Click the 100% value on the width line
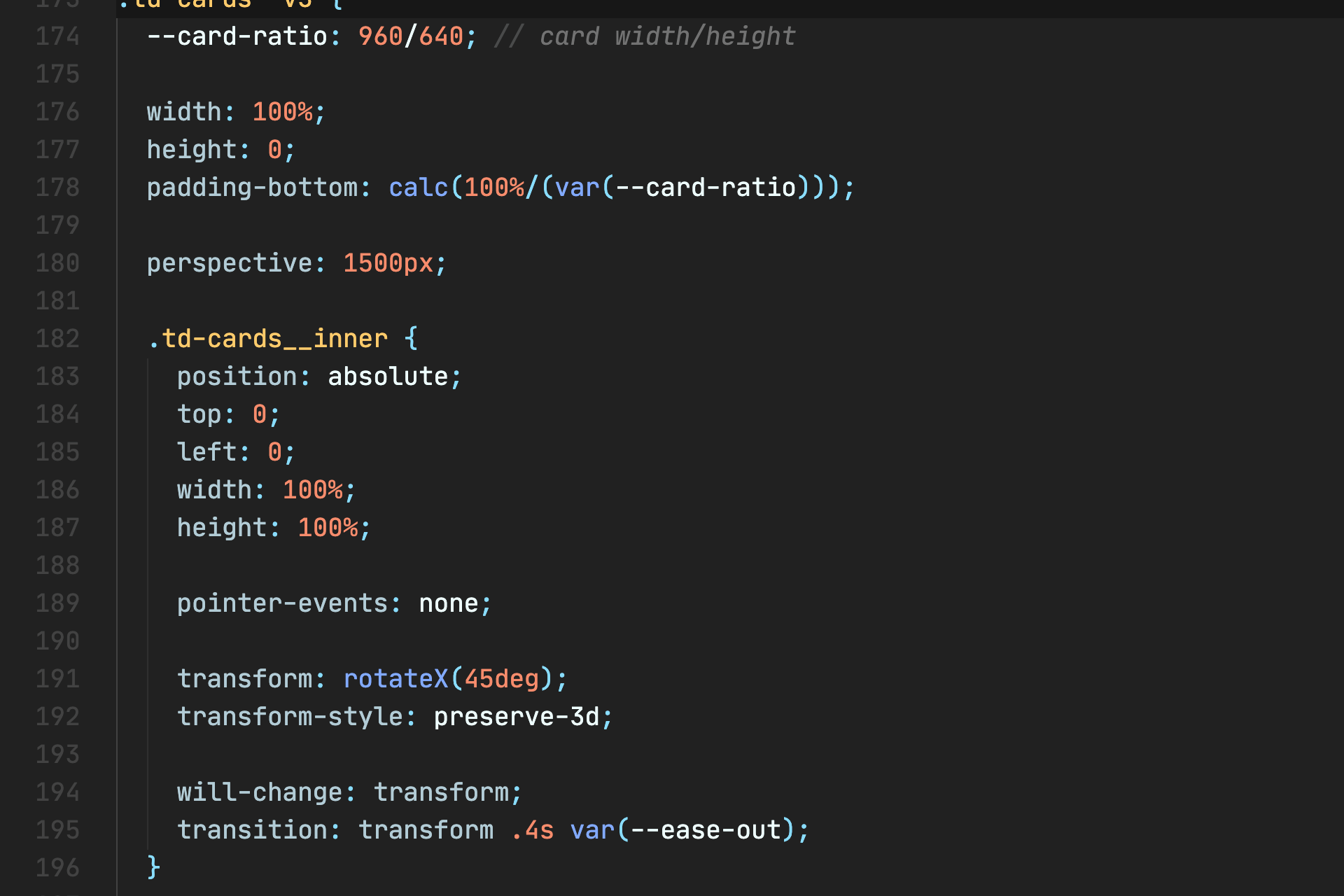1344x896 pixels. click(316, 489)
